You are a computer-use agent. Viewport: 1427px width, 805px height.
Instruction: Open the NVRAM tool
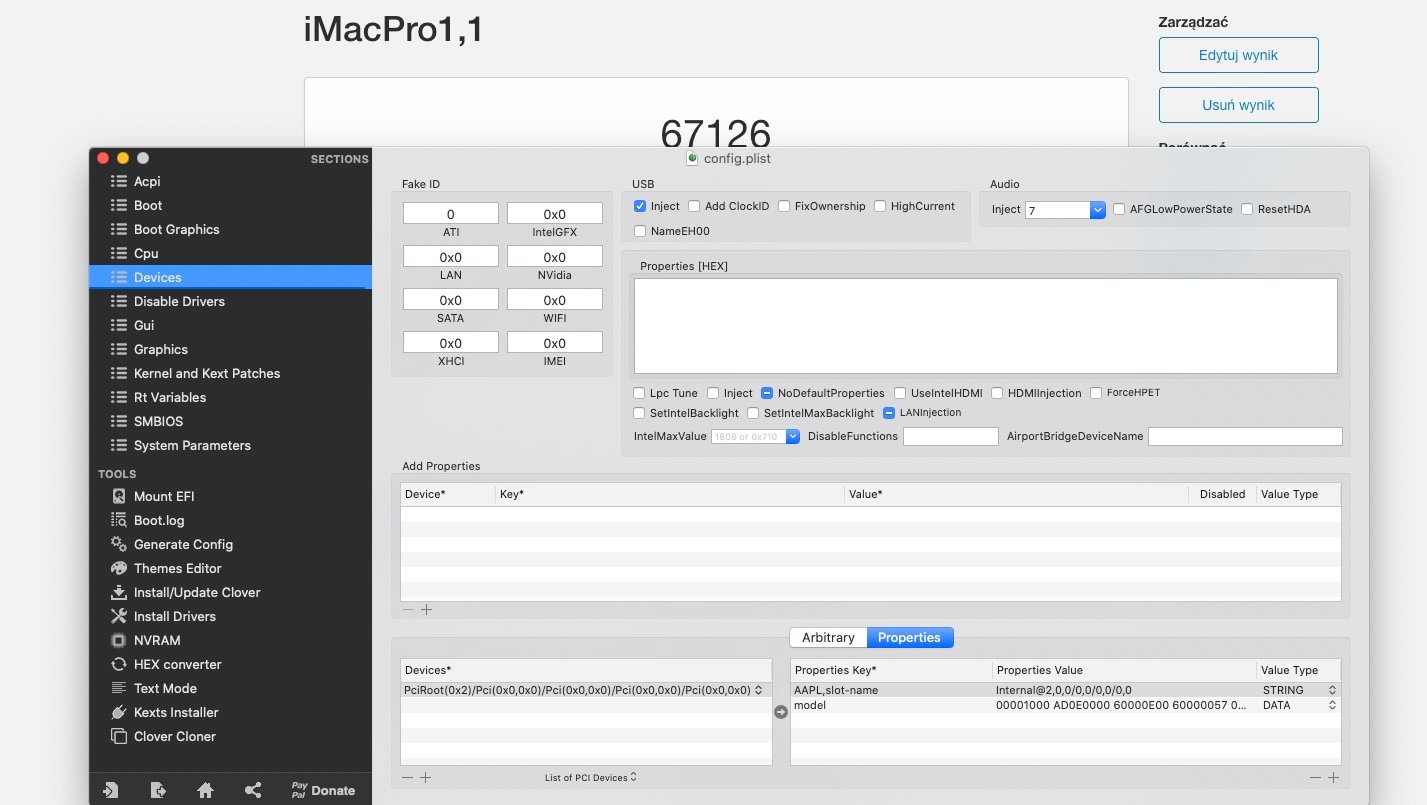tap(157, 641)
